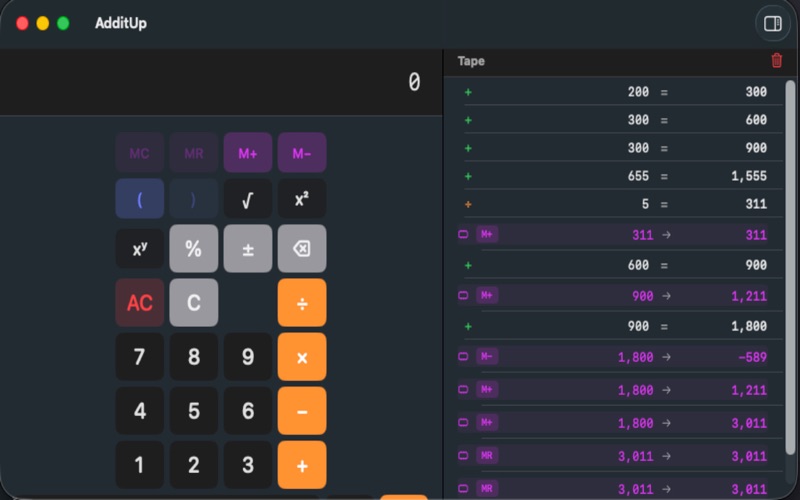Image resolution: width=800 pixels, height=500 pixels.
Task: Select tape row 300 = 900
Action: click(x=614, y=148)
